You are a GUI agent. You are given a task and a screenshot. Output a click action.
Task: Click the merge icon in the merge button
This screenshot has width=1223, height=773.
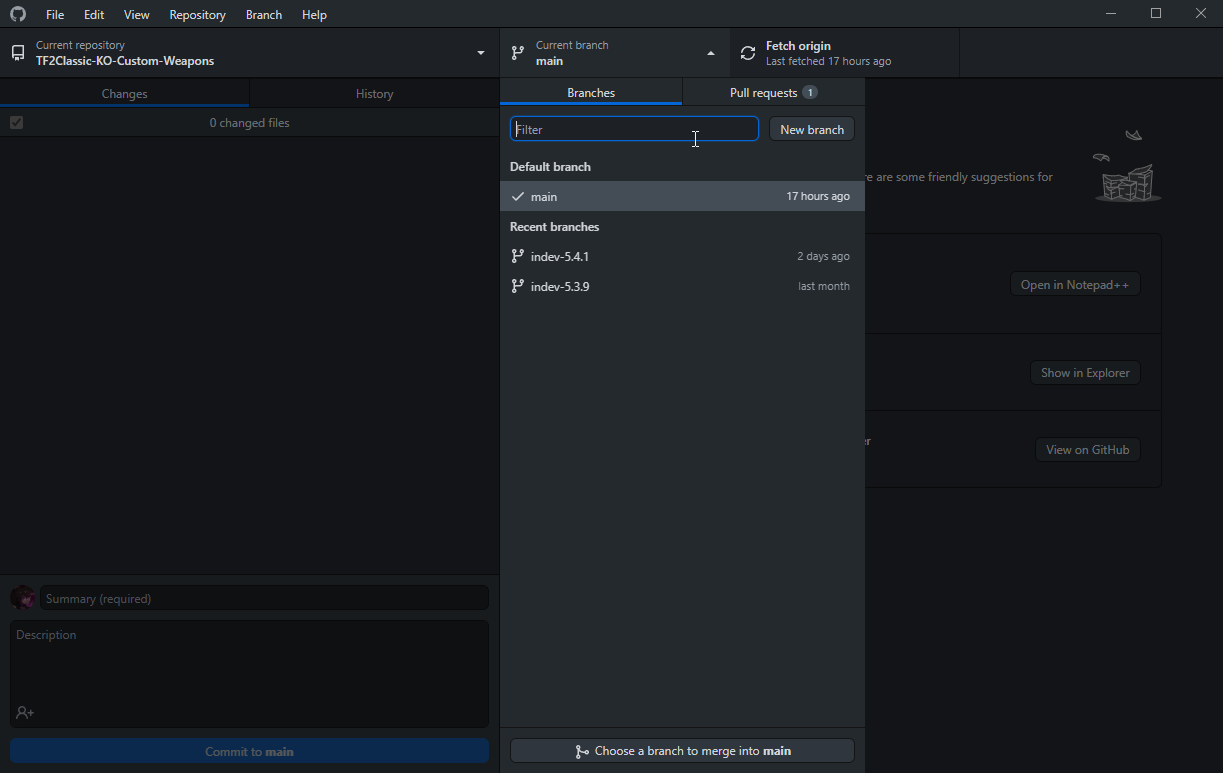tap(582, 751)
